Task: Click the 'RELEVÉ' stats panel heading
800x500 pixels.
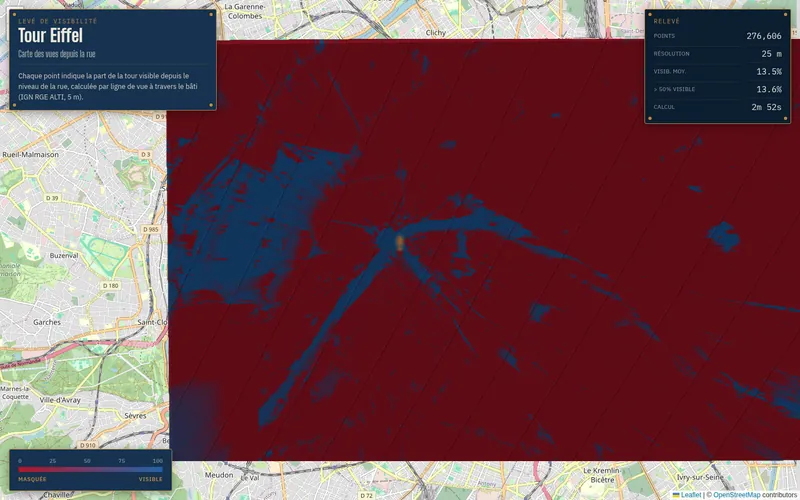Action: [x=667, y=21]
